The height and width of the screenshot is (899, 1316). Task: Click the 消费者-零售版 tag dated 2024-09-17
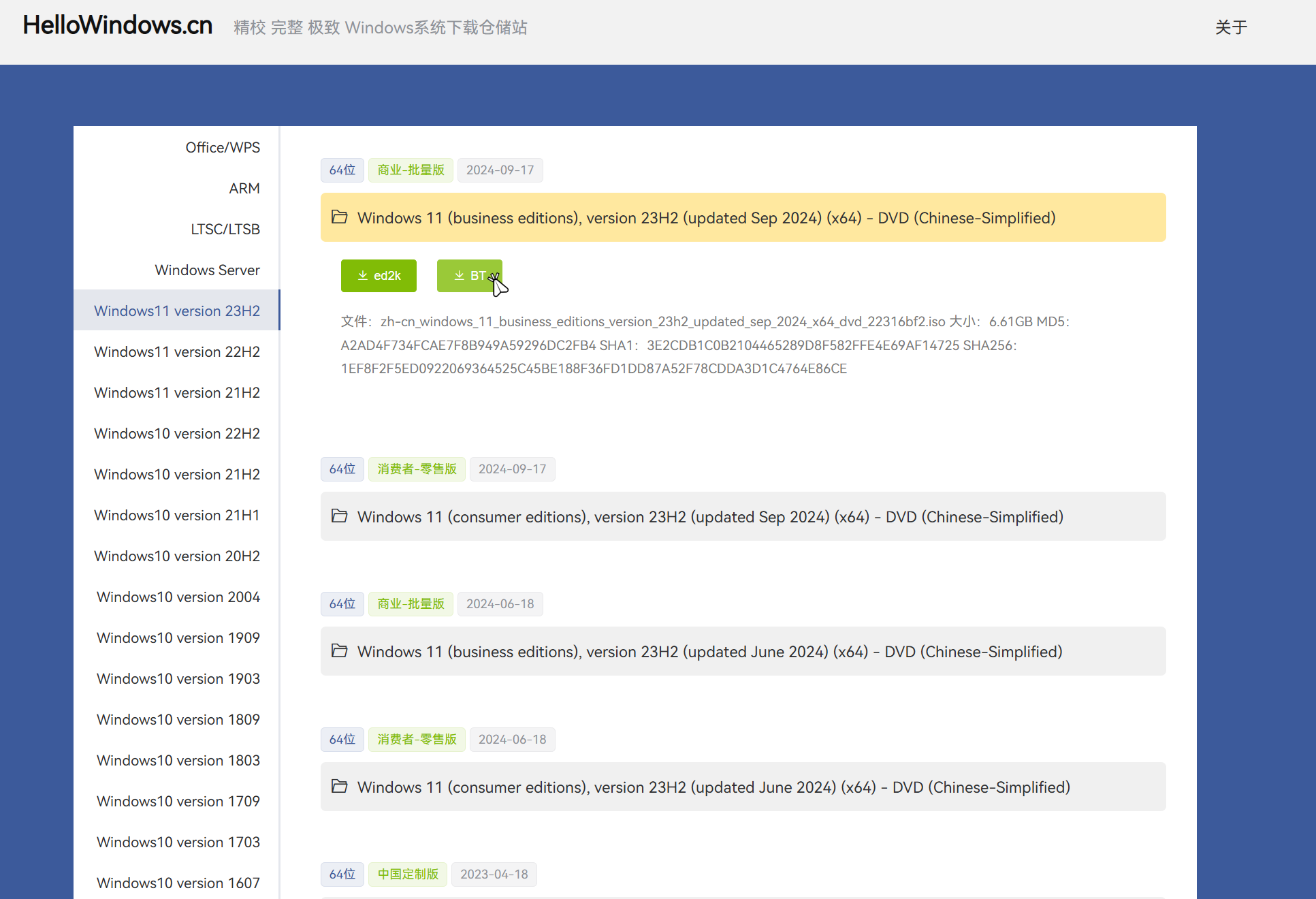(417, 469)
